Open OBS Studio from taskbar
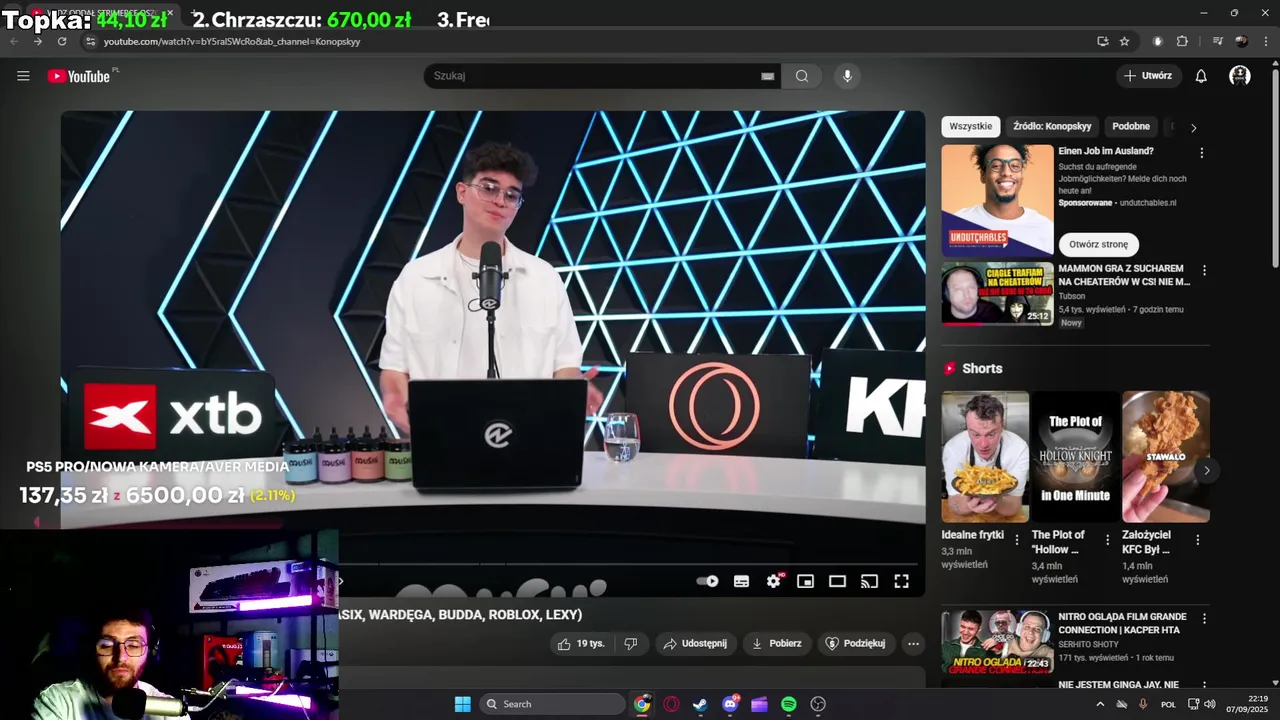The image size is (1280, 720). point(818,704)
